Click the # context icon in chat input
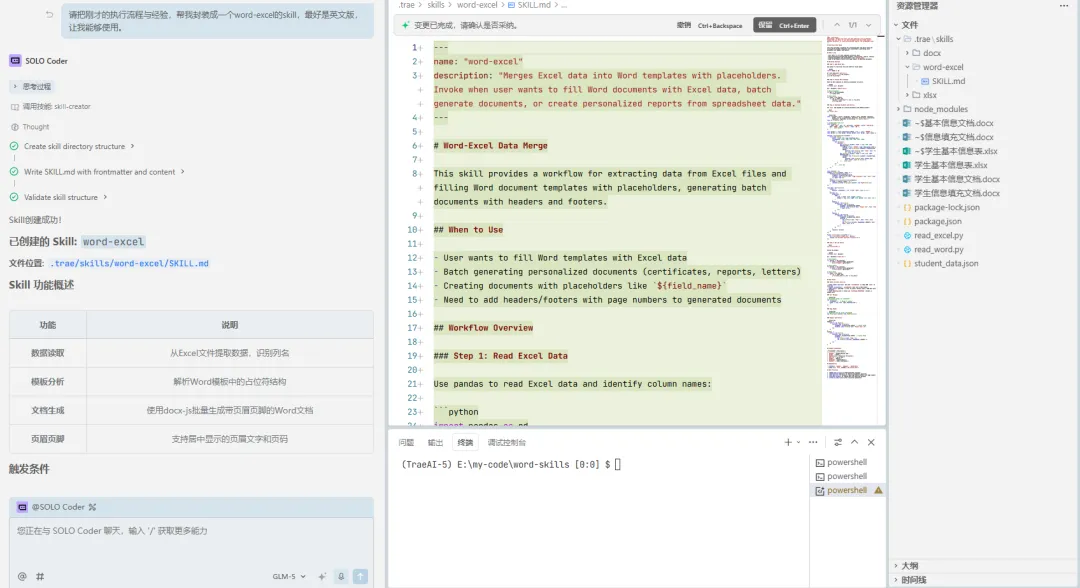 point(40,576)
